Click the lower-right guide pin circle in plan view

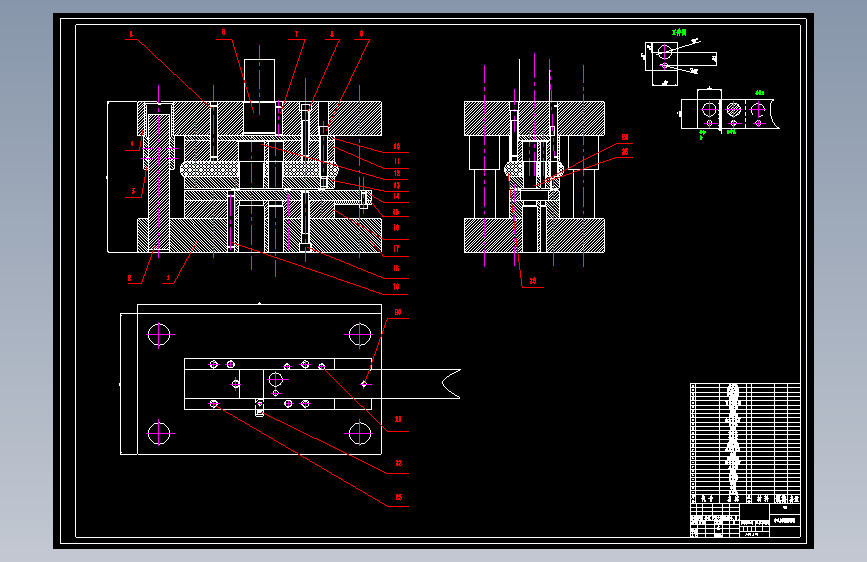coord(360,433)
